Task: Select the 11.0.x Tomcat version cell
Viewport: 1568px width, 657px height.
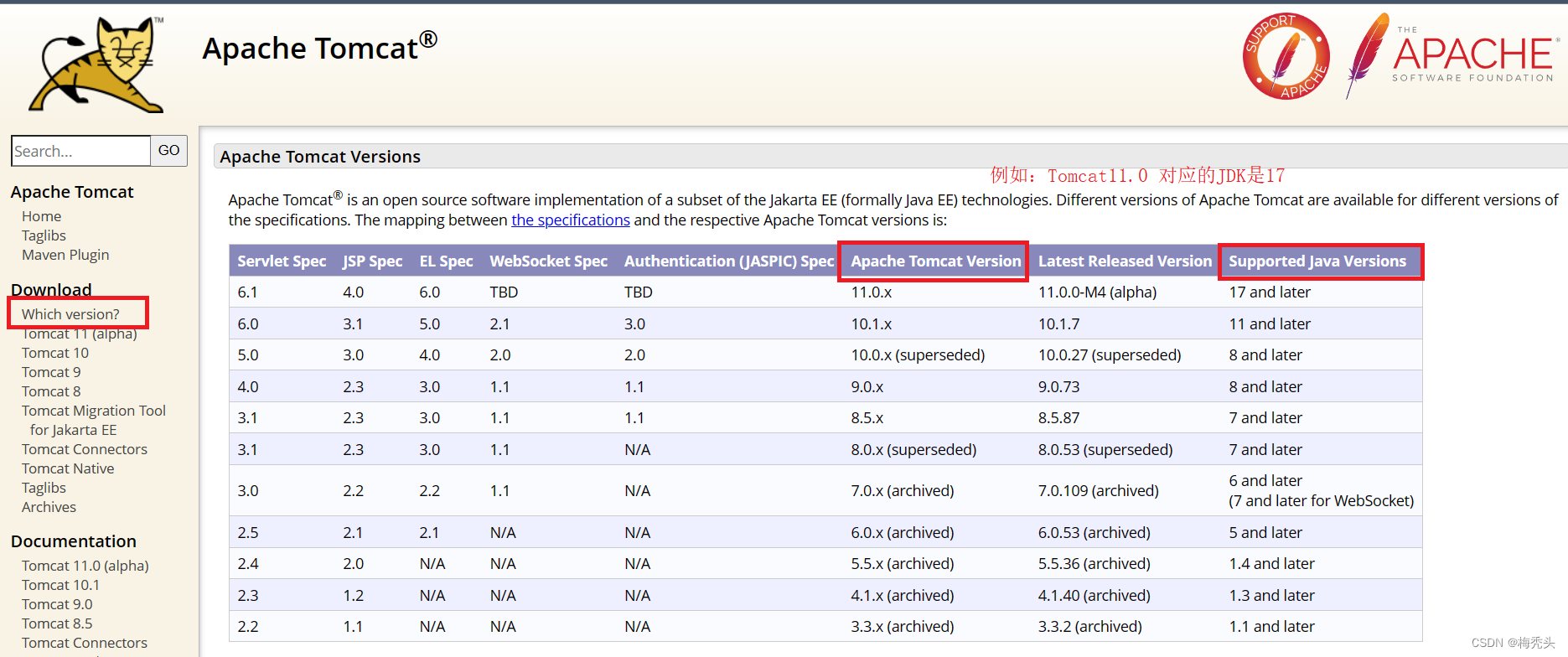Action: coord(872,292)
